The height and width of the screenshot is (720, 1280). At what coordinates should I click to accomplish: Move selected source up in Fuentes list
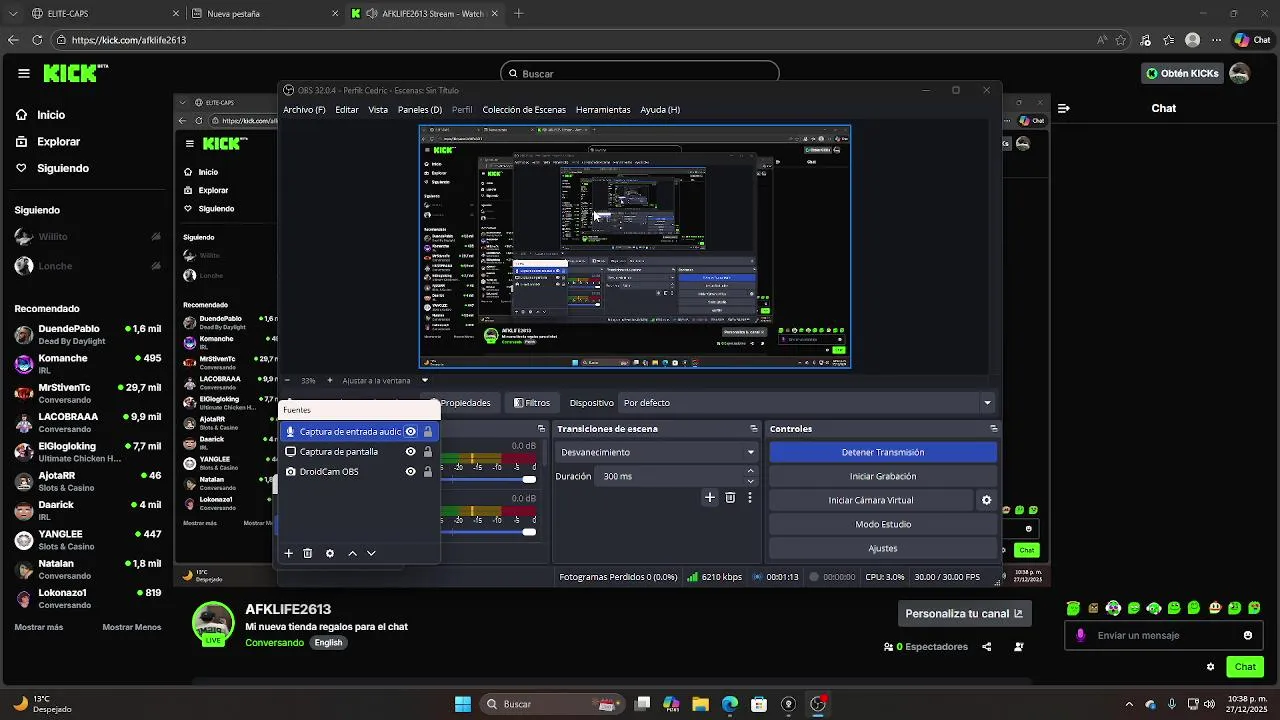coord(352,553)
